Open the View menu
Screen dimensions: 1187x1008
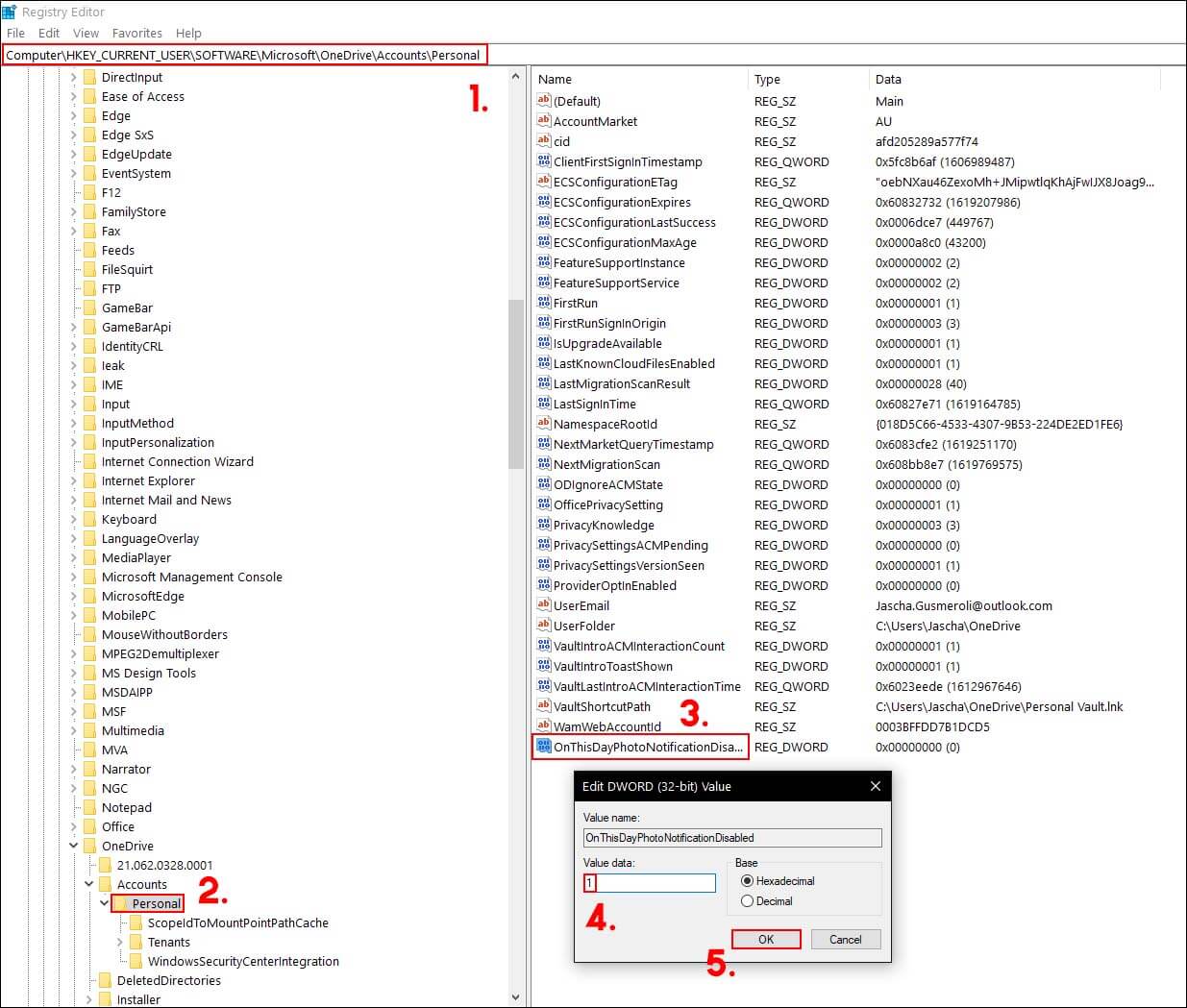[x=86, y=33]
